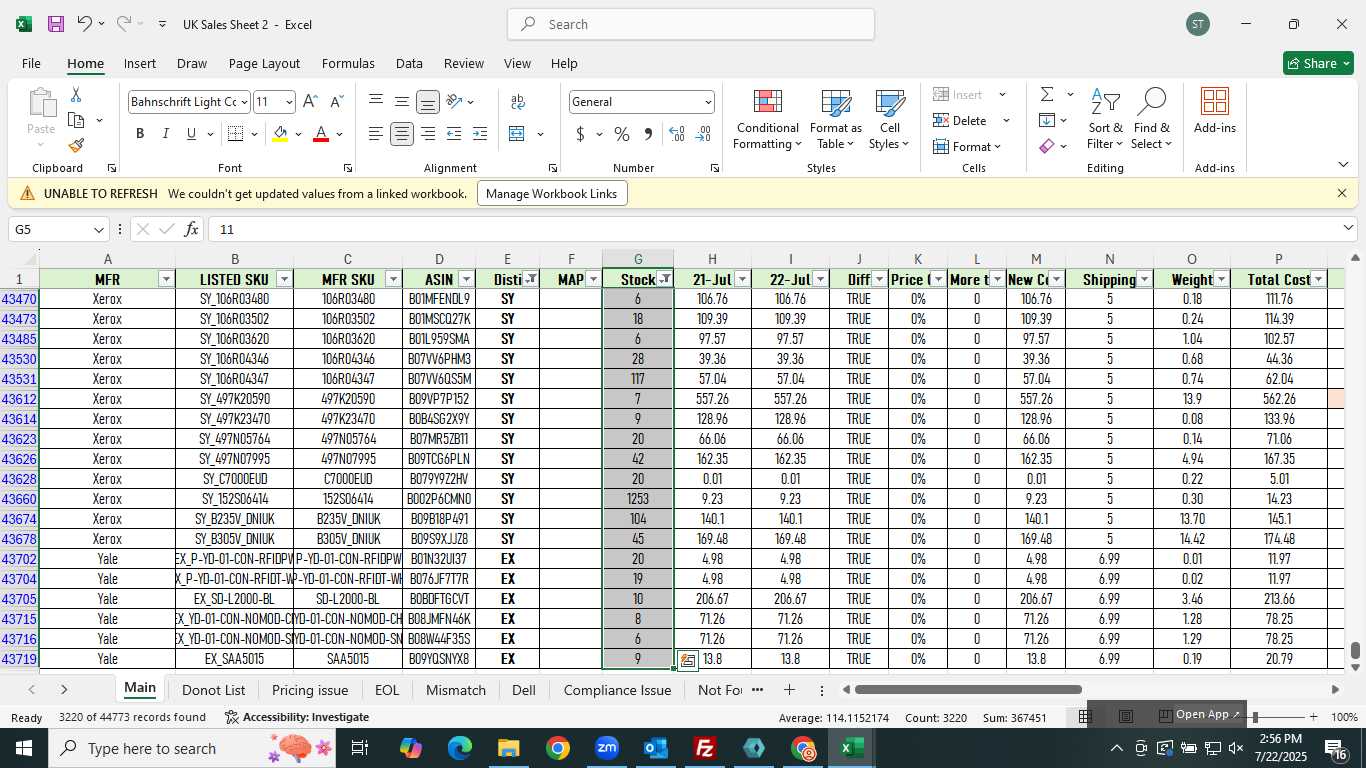1366x768 pixels.
Task: Click Manage Workbook Links button
Action: tap(552, 194)
